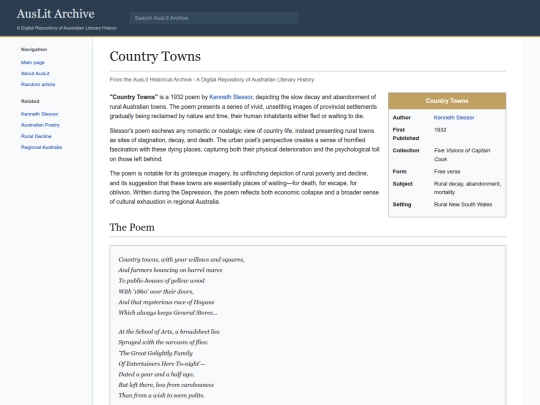The image size is (540, 405).
Task: Open the About AusLit link
Action: pyautogui.click(x=35, y=73)
